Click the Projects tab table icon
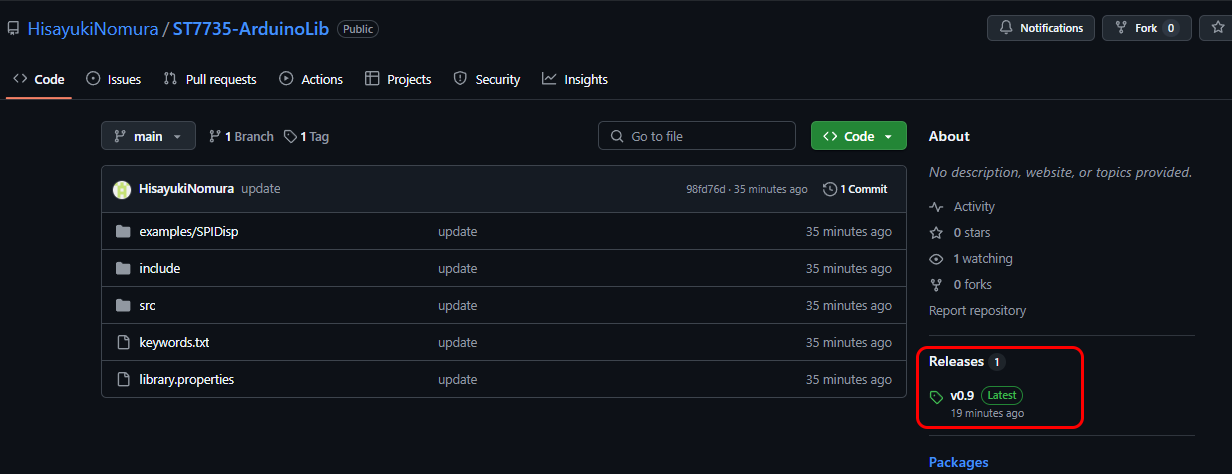 point(373,79)
